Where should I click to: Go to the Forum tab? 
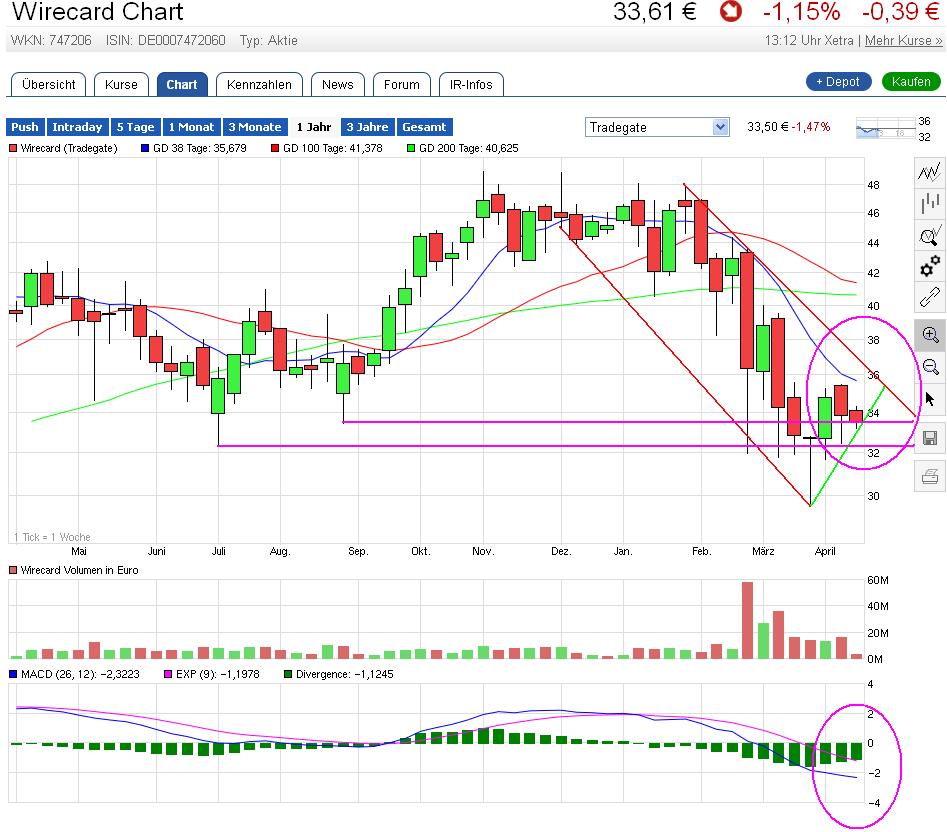(x=402, y=85)
